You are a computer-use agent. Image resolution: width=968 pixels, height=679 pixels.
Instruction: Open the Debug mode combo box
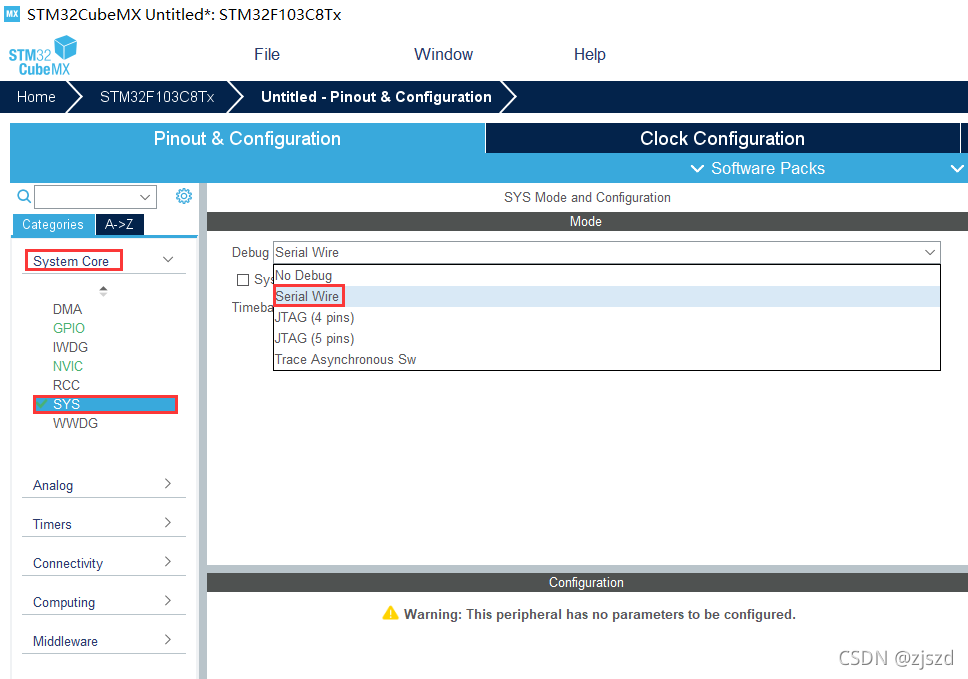coord(606,252)
